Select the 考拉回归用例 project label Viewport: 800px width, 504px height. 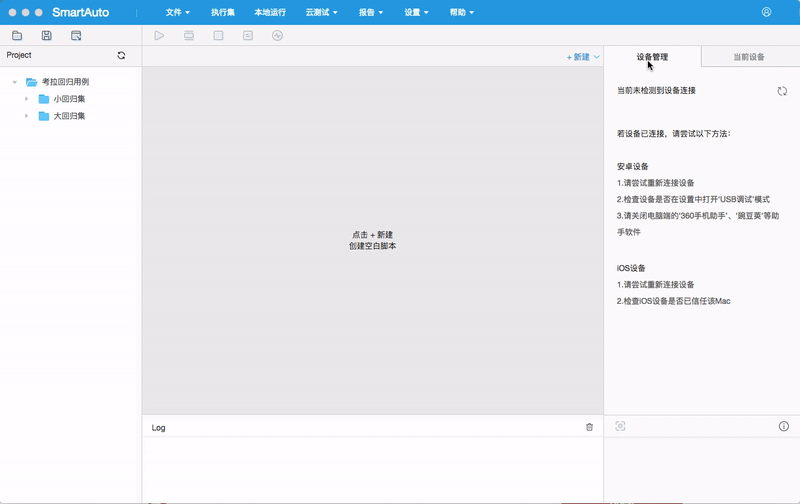pos(65,82)
